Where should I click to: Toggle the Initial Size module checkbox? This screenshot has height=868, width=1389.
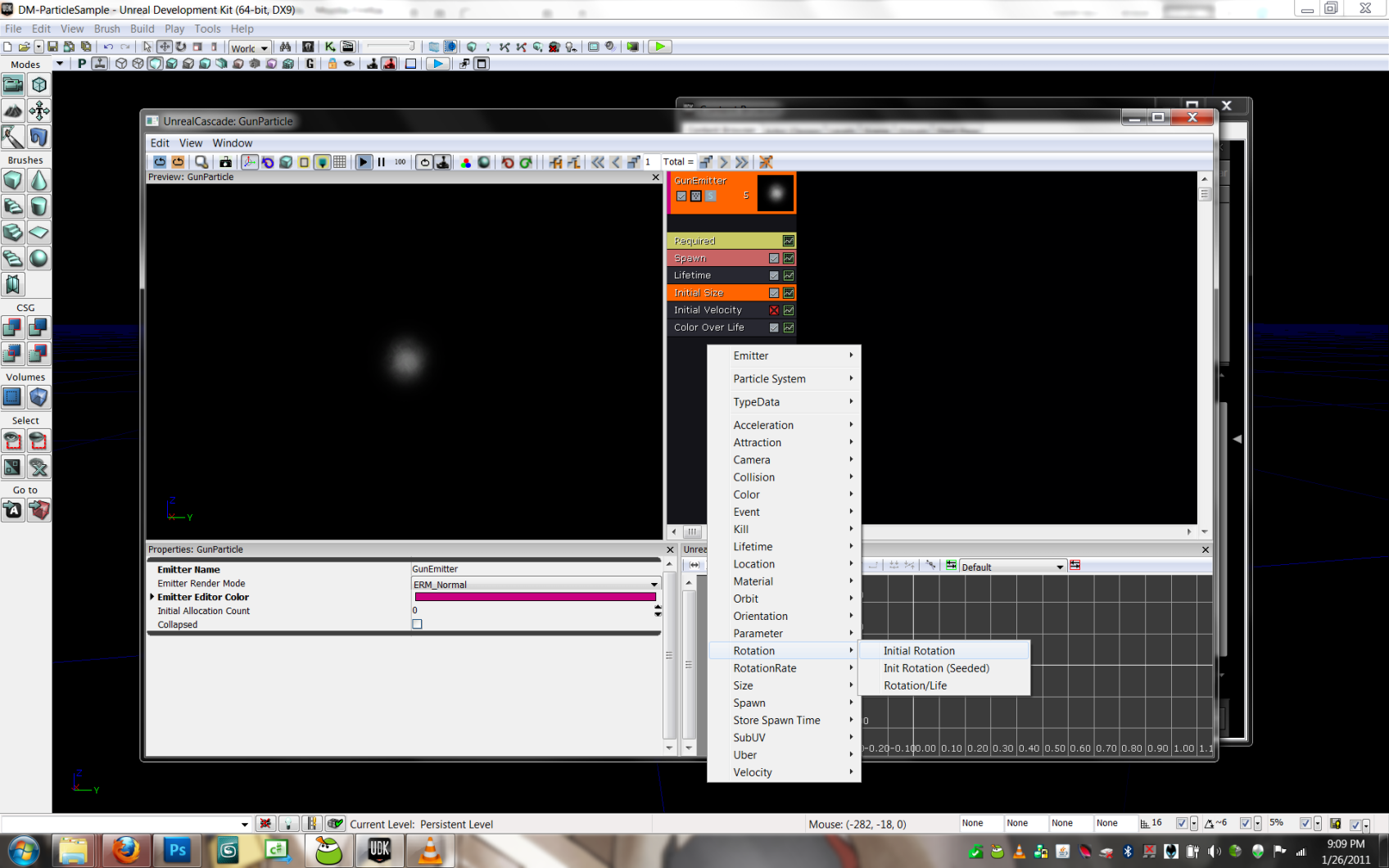[x=774, y=293]
